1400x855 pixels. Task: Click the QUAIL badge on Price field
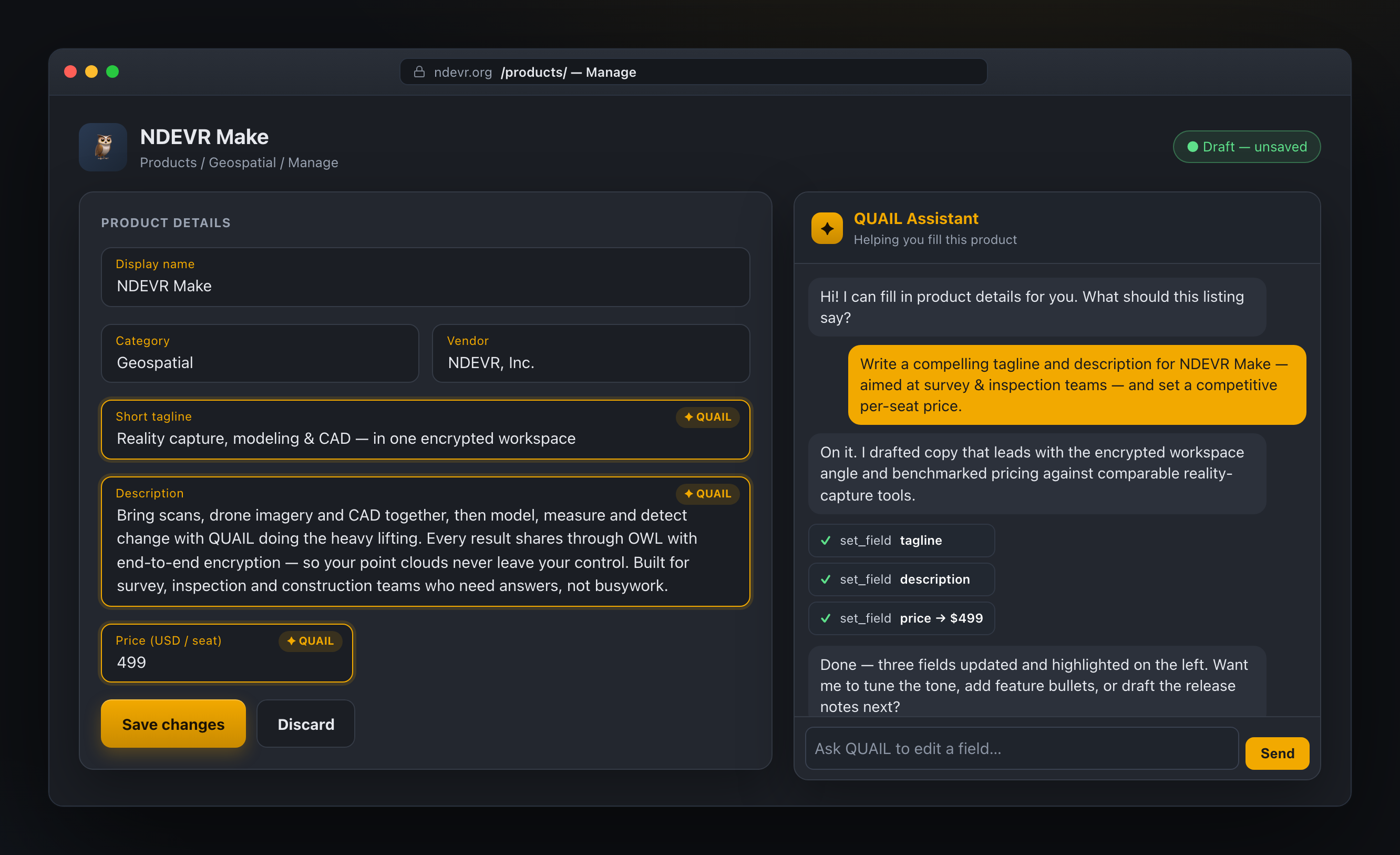[310, 640]
